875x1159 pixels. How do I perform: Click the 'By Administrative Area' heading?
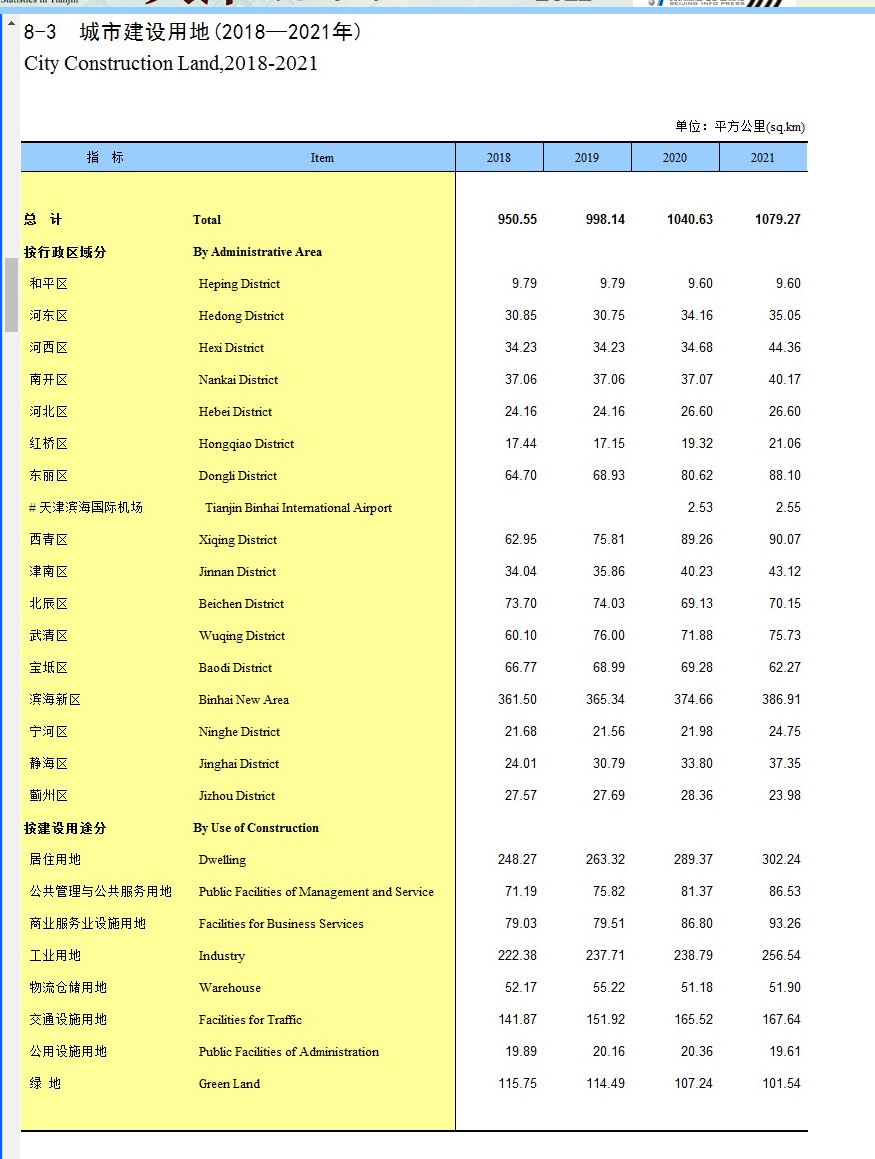pyautogui.click(x=257, y=252)
